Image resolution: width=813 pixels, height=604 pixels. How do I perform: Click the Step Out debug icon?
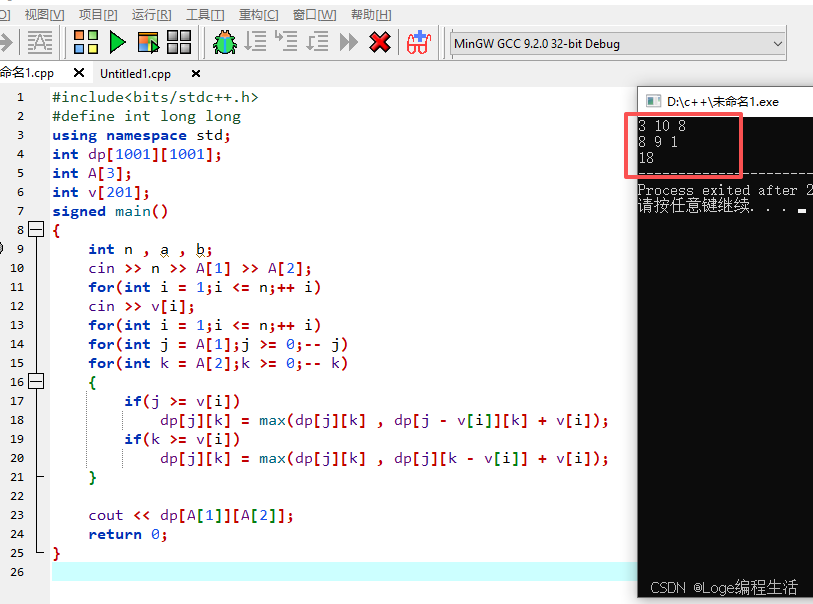tap(317, 41)
